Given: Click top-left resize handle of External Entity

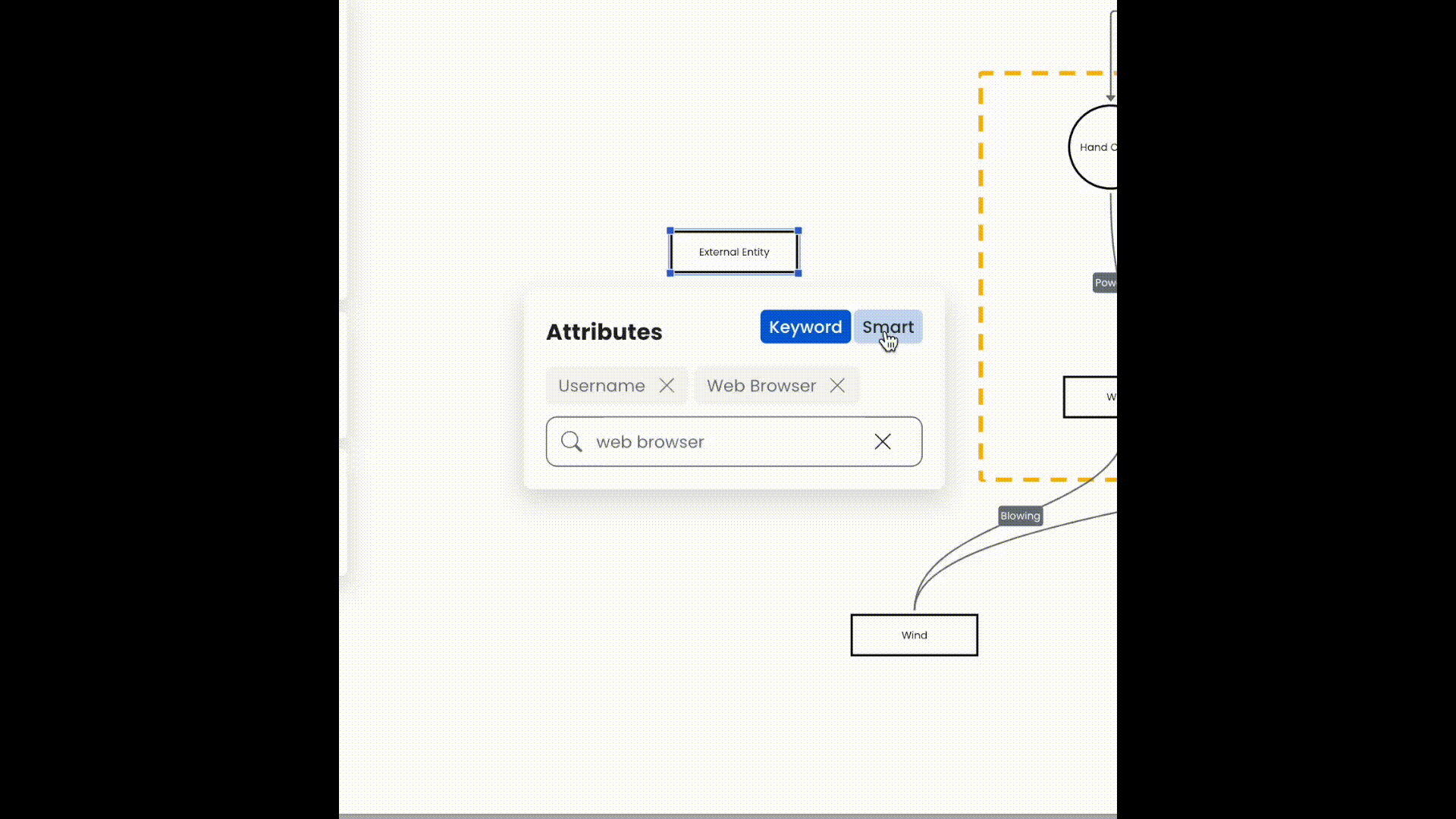Looking at the screenshot, I should click(x=670, y=231).
